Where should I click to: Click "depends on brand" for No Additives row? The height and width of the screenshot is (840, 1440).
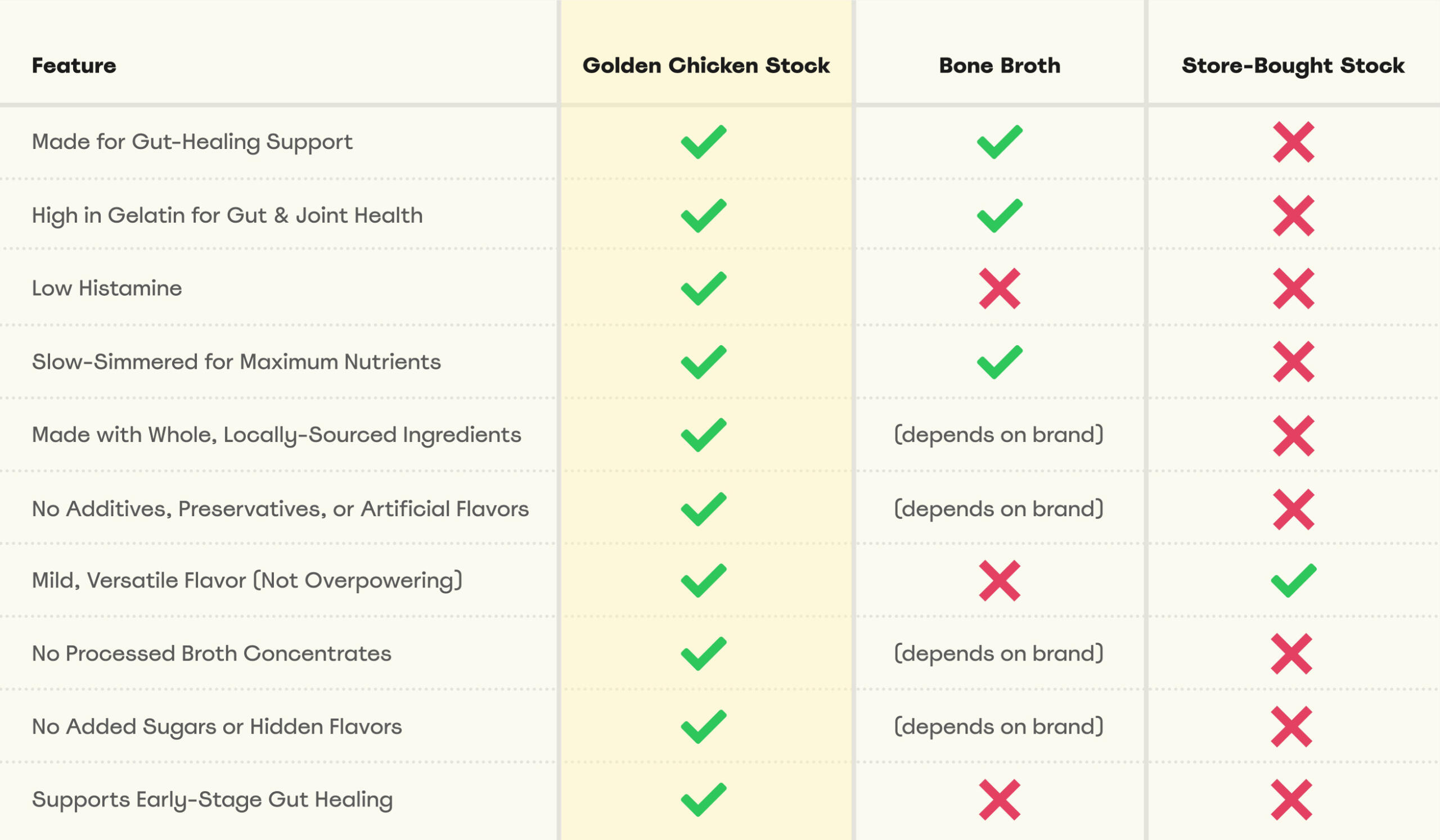tap(998, 509)
